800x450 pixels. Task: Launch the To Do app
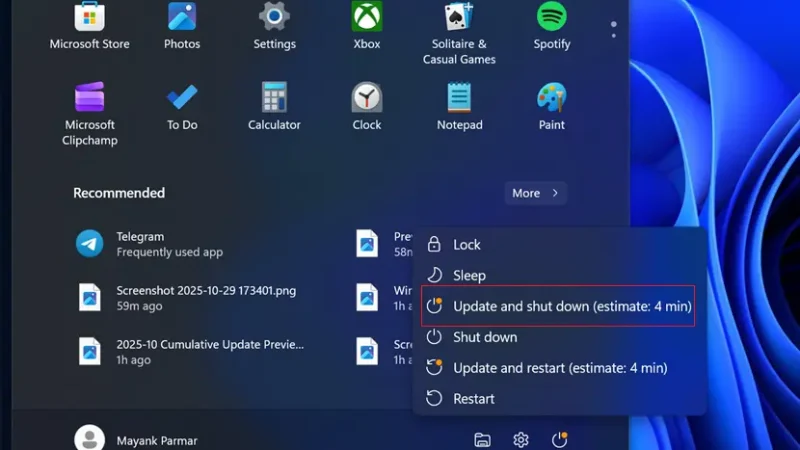click(182, 106)
